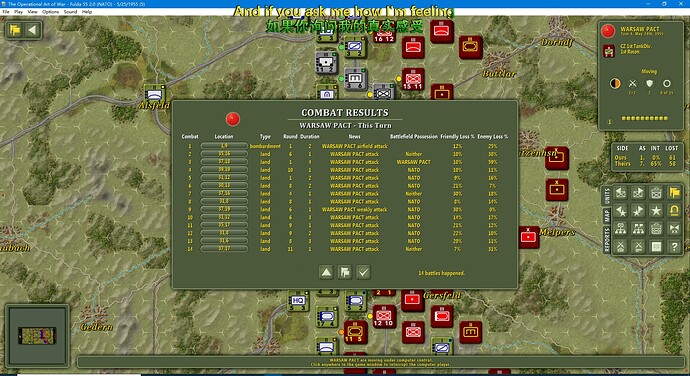This screenshot has width=690, height=376.
Task: Open the Sound menu
Action: click(x=70, y=12)
